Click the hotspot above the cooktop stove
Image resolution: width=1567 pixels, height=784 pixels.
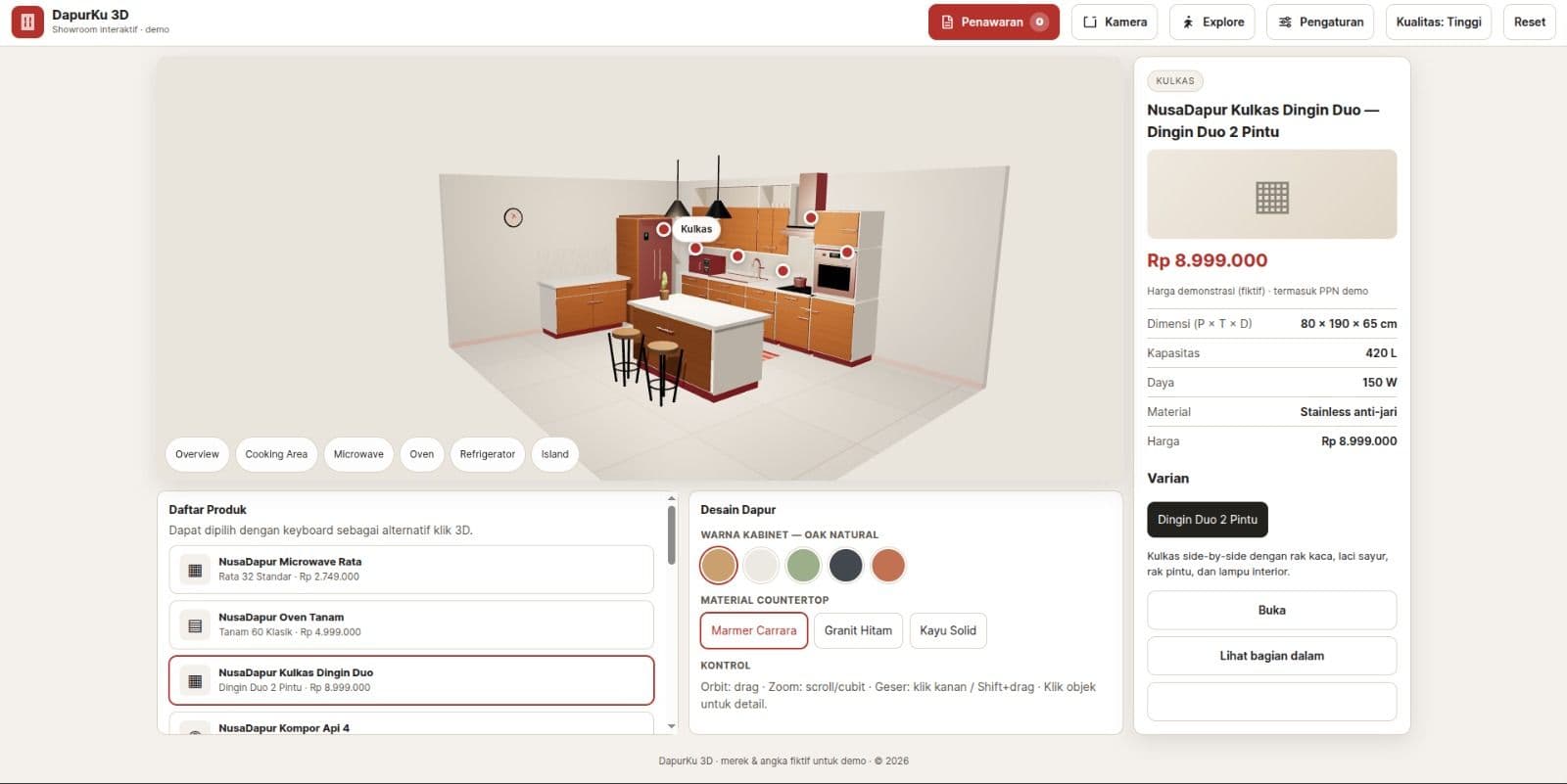point(783,270)
